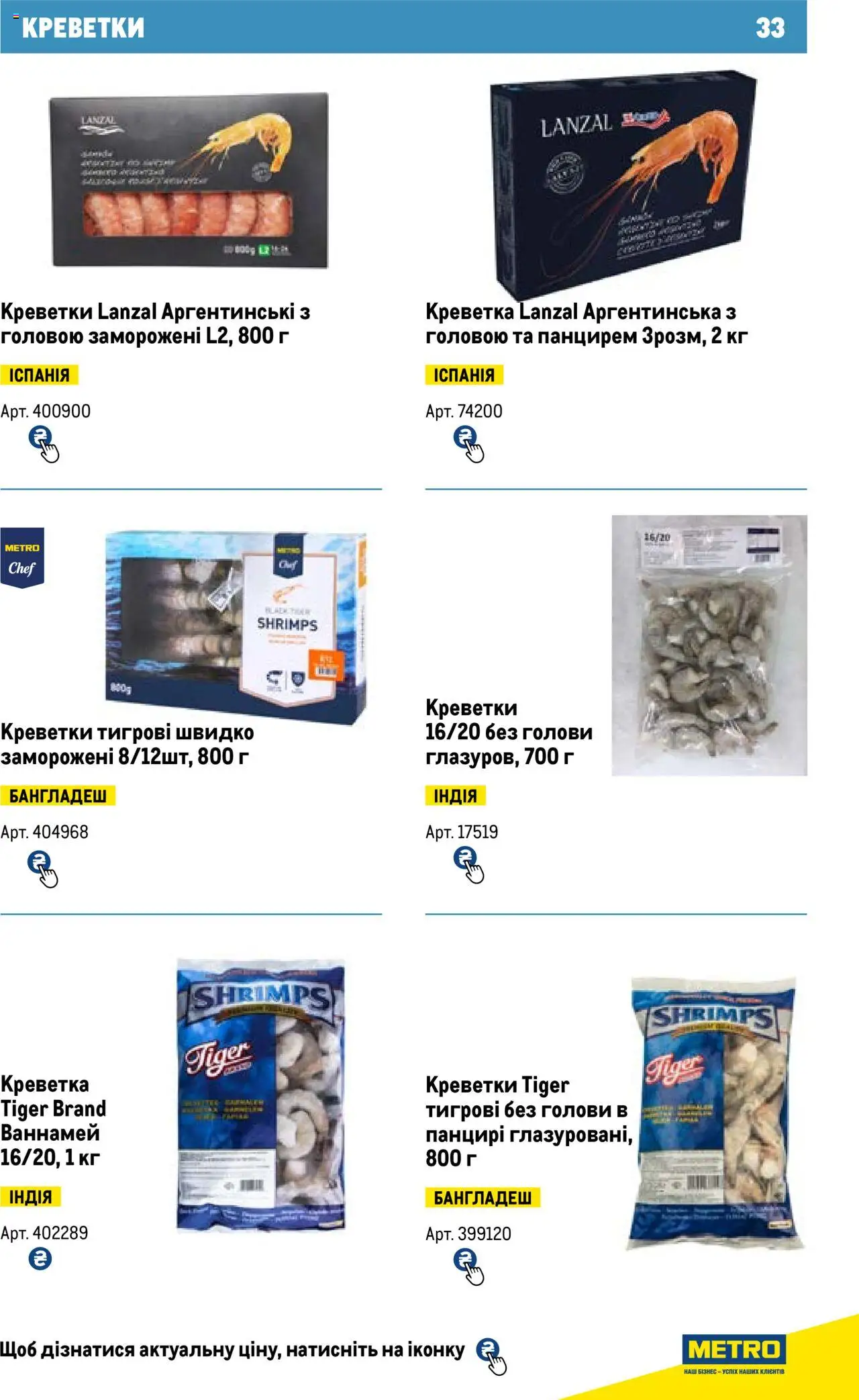The image size is (859, 1400).
Task: Click price icon under article 402289
Action: 40,1259
